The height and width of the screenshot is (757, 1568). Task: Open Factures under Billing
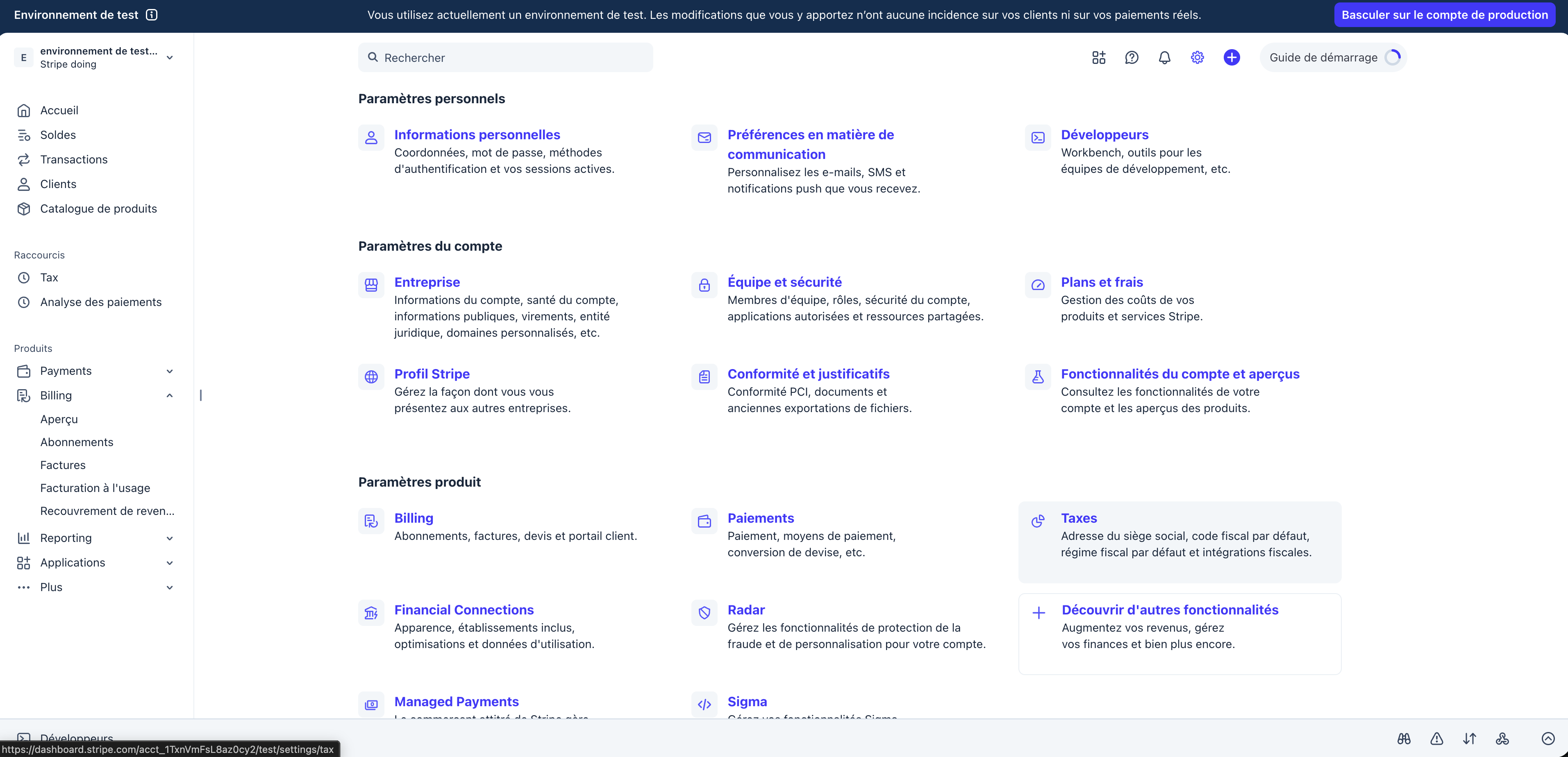(x=63, y=465)
